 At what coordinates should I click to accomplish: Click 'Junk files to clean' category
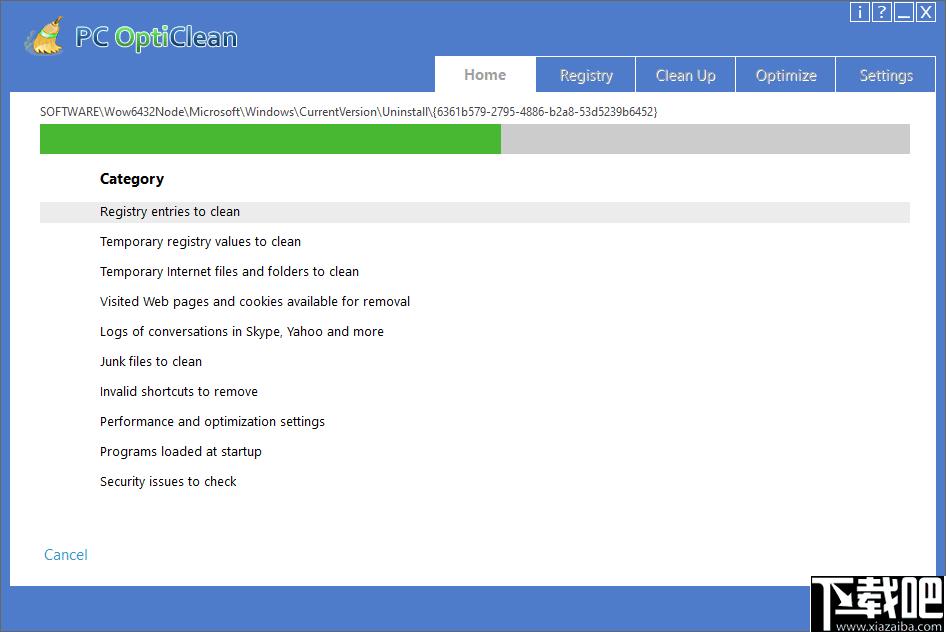coord(151,362)
